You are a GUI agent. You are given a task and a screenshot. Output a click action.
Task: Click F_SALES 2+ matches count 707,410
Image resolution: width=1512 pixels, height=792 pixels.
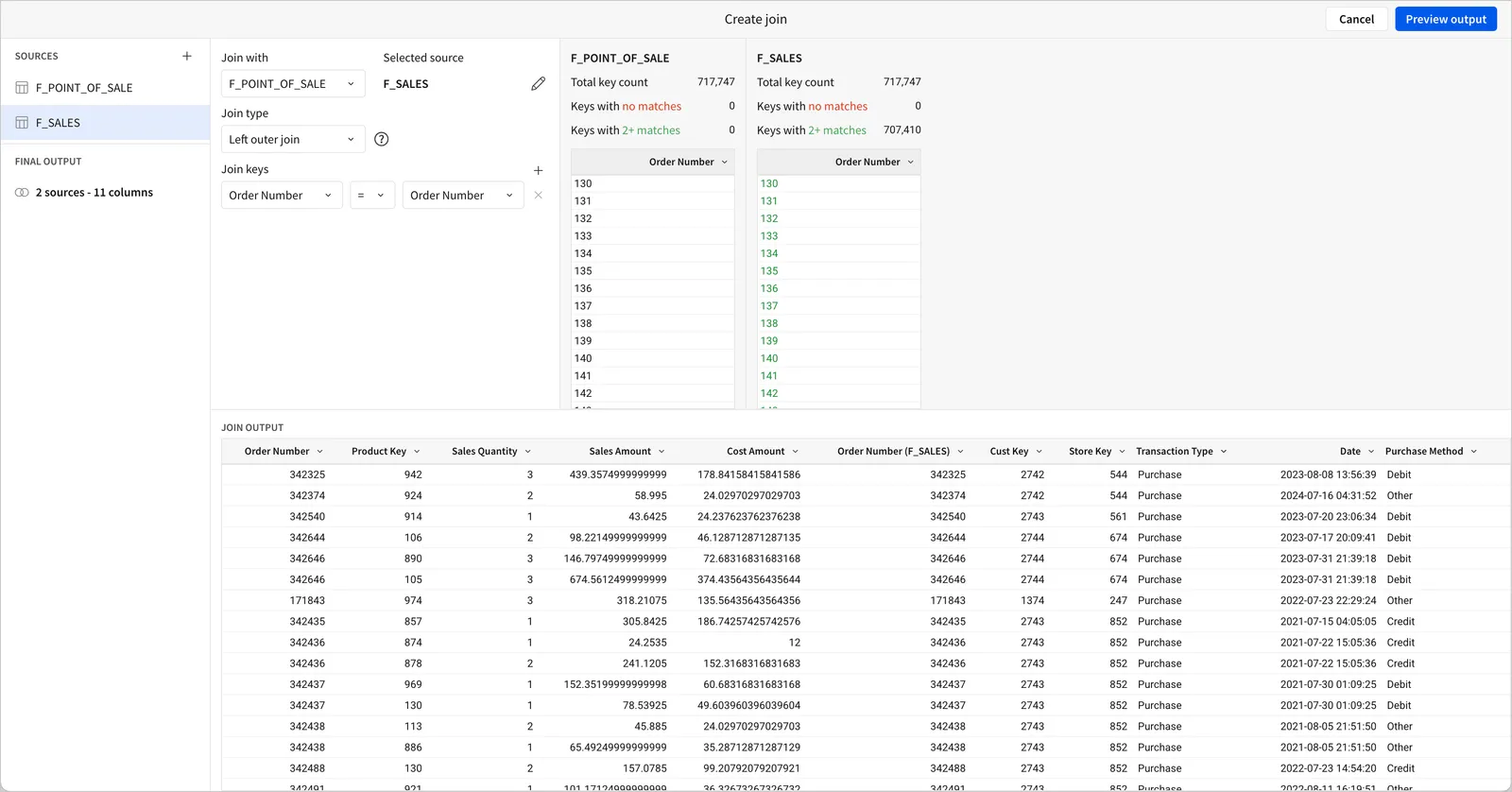(902, 130)
